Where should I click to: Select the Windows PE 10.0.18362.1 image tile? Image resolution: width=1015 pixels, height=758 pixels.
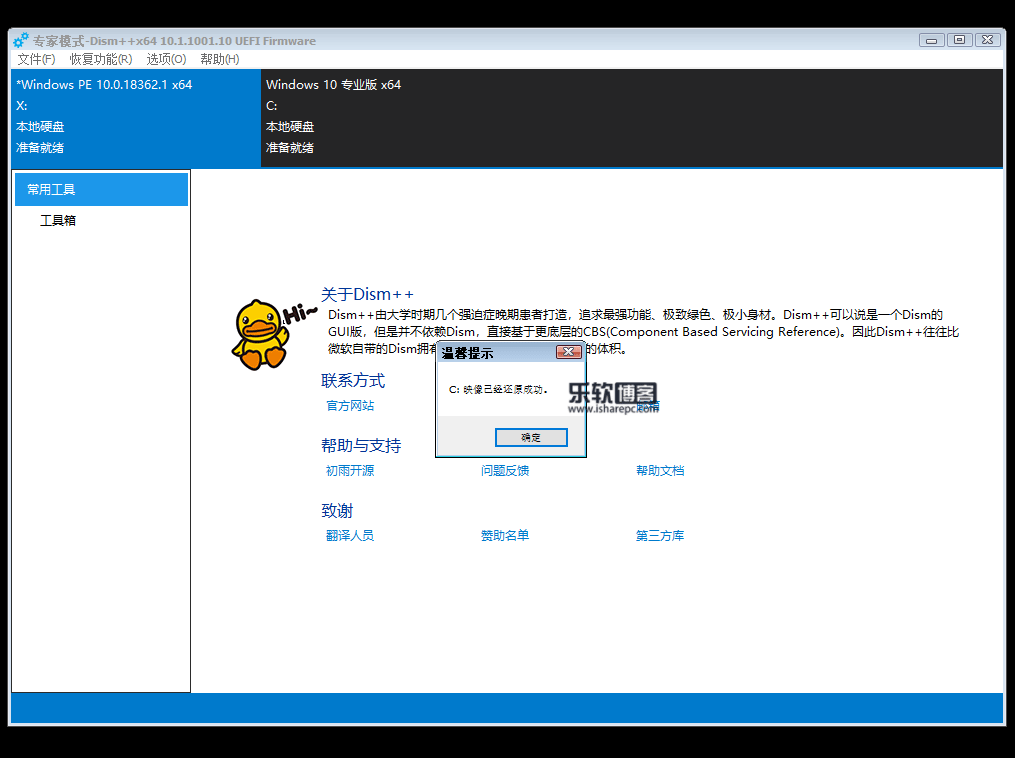coord(135,116)
